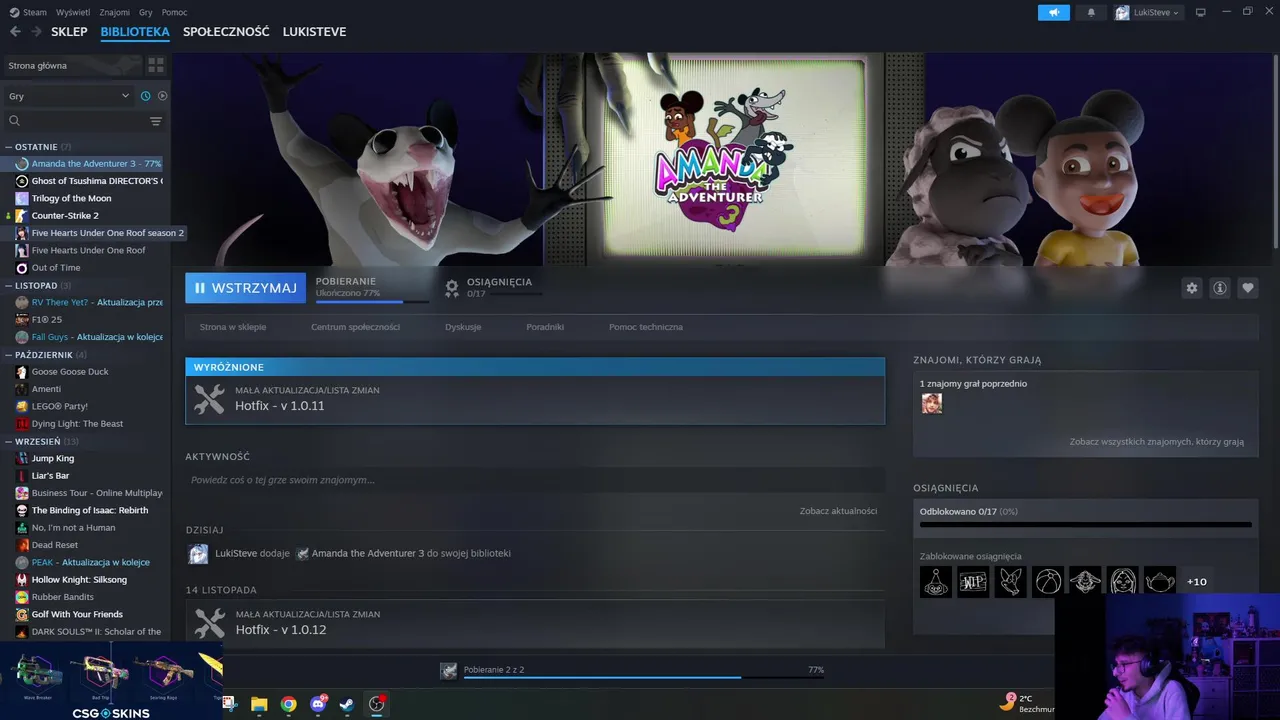
Task: Open the Gry menu in the menu bar
Action: (146, 12)
